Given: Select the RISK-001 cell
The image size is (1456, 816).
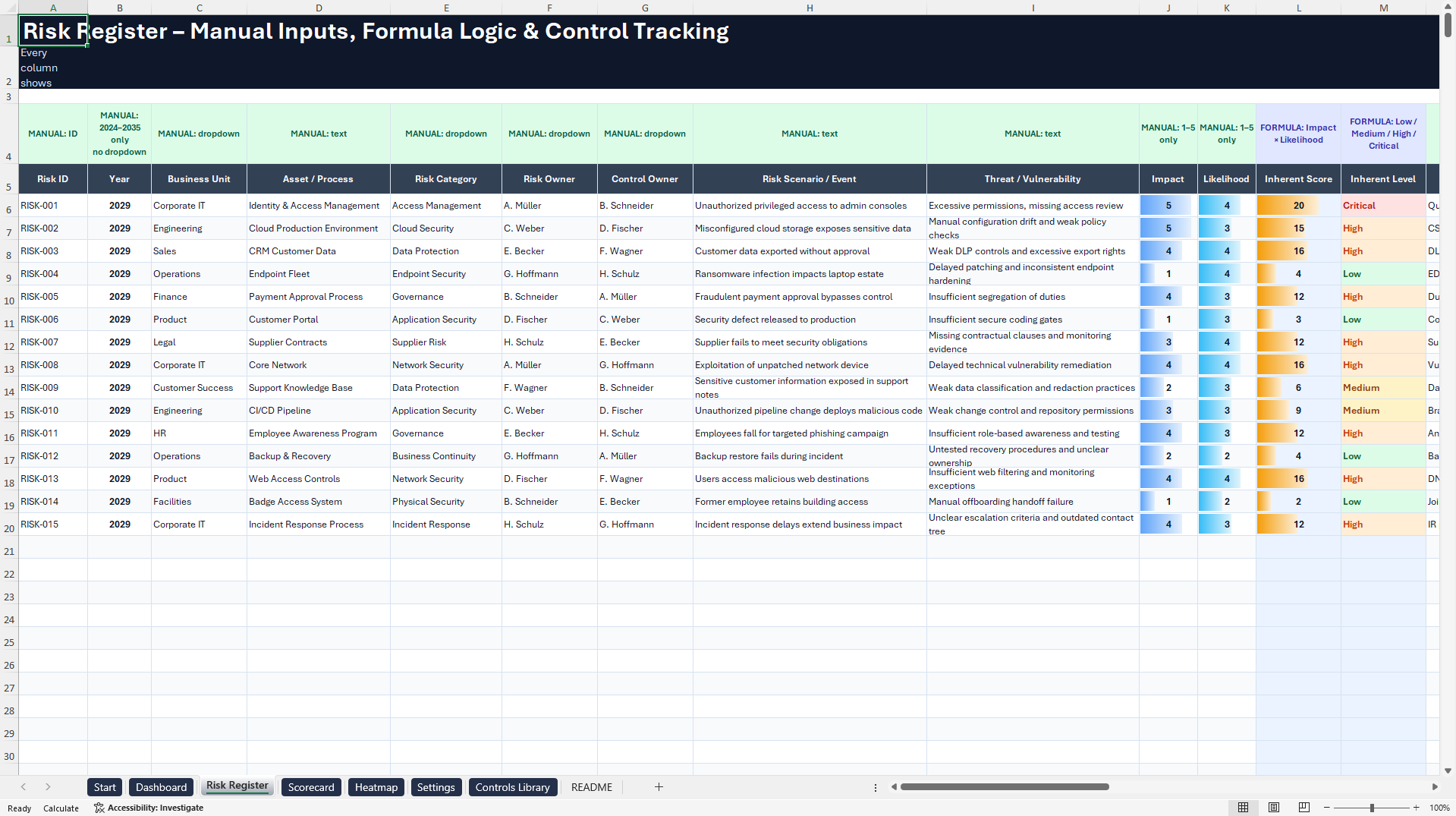Looking at the screenshot, I should (x=53, y=206).
